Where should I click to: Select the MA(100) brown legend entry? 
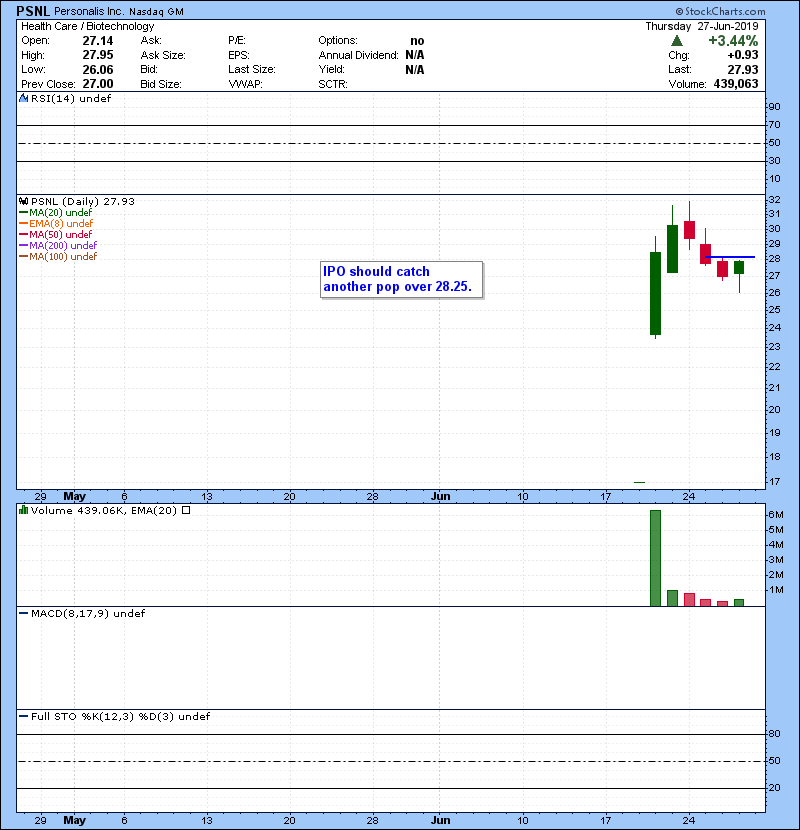(x=58, y=256)
